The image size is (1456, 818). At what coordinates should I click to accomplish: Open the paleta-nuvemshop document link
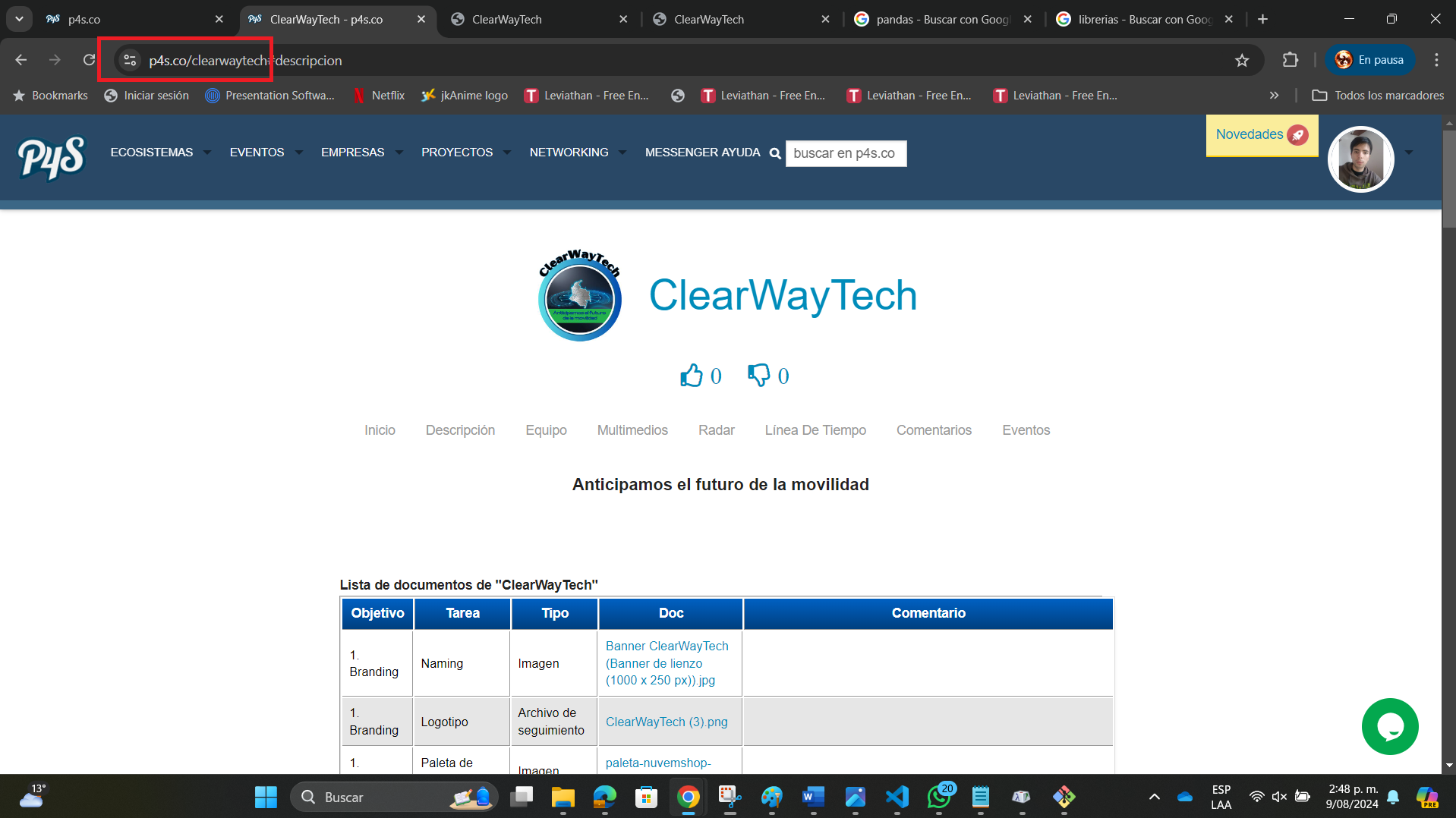click(x=658, y=763)
